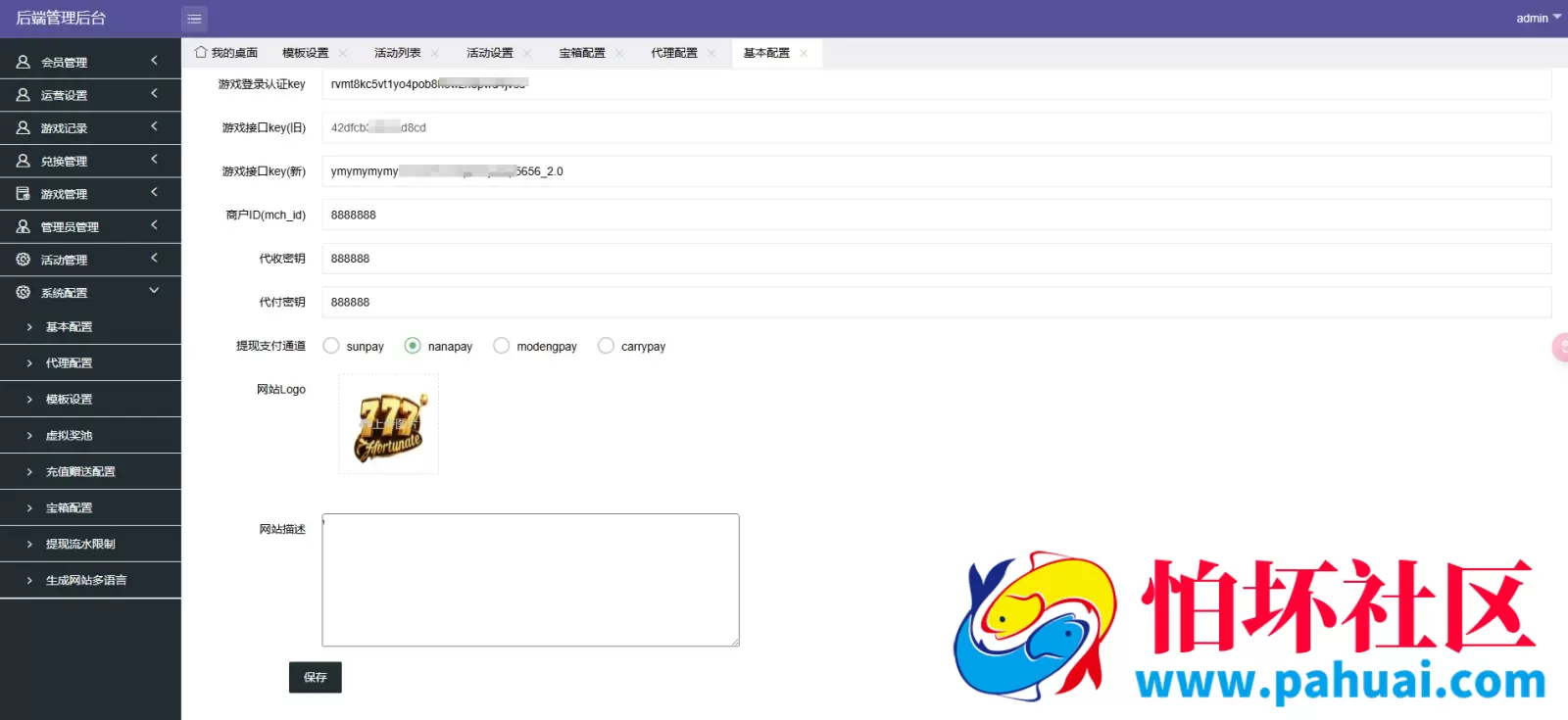
Task: Click the 兑换管理 icon in the sidebar
Action: point(24,161)
